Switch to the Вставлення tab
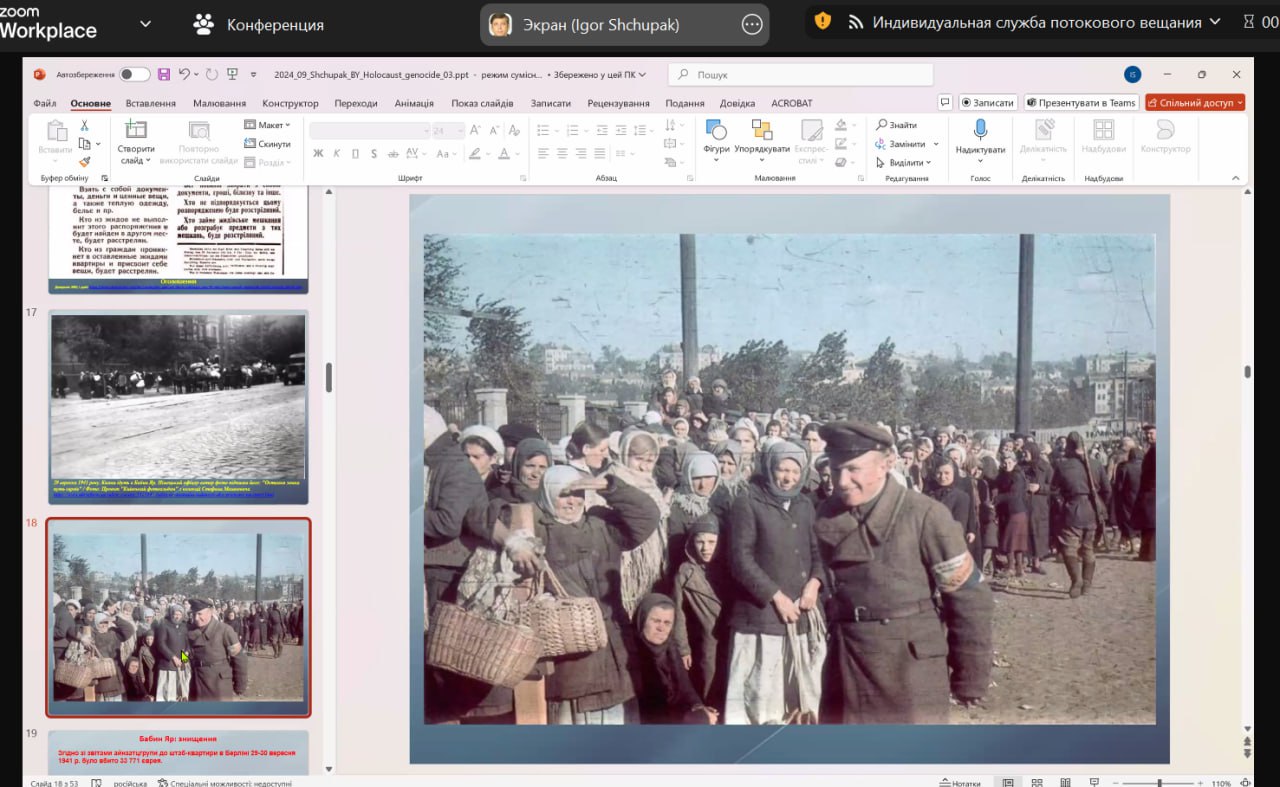The height and width of the screenshot is (787, 1280). [151, 103]
